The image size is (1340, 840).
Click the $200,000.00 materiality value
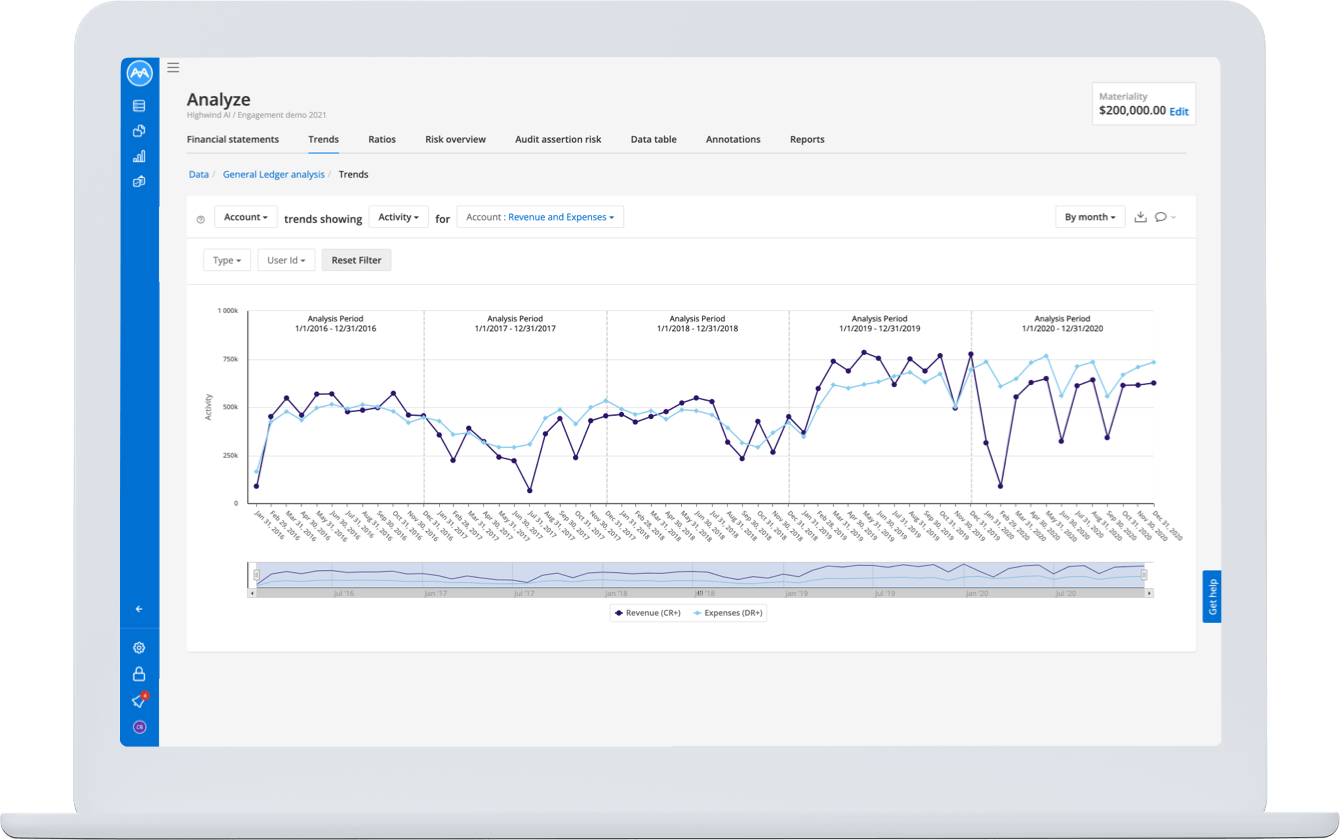[1132, 111]
